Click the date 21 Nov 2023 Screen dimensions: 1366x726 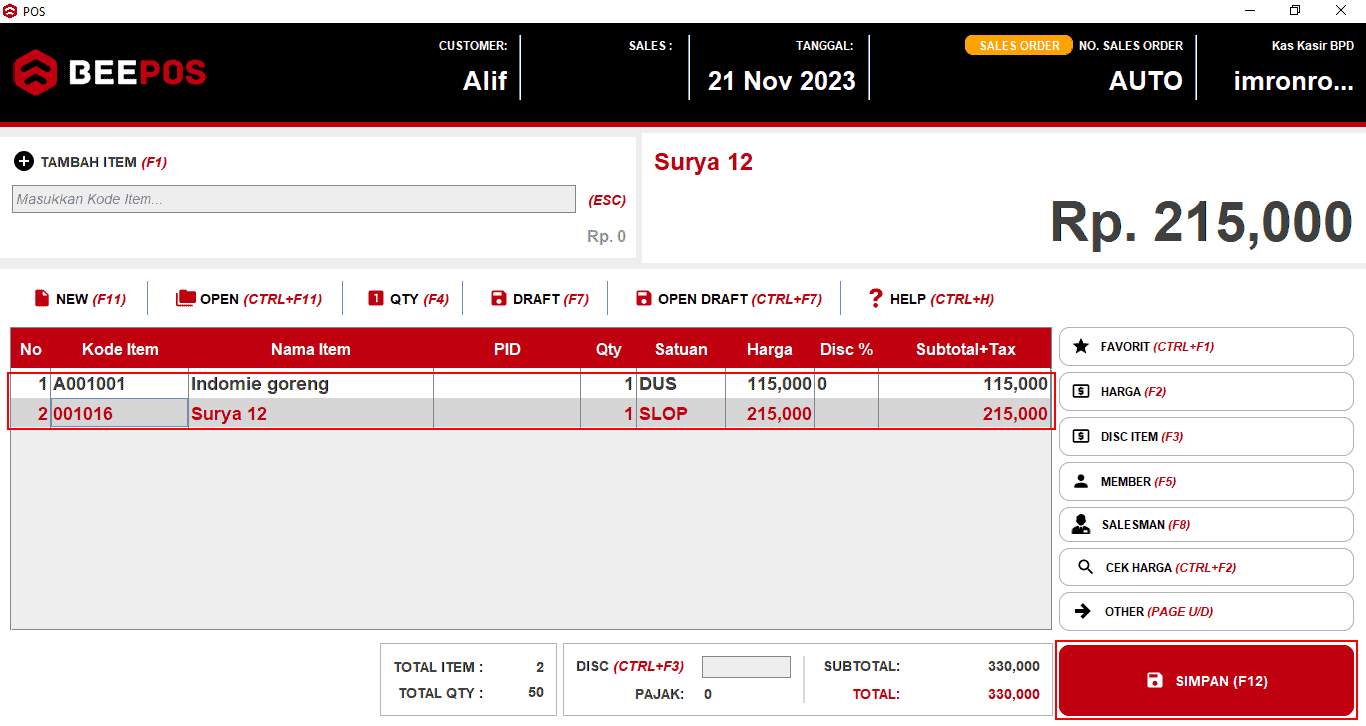click(x=782, y=81)
